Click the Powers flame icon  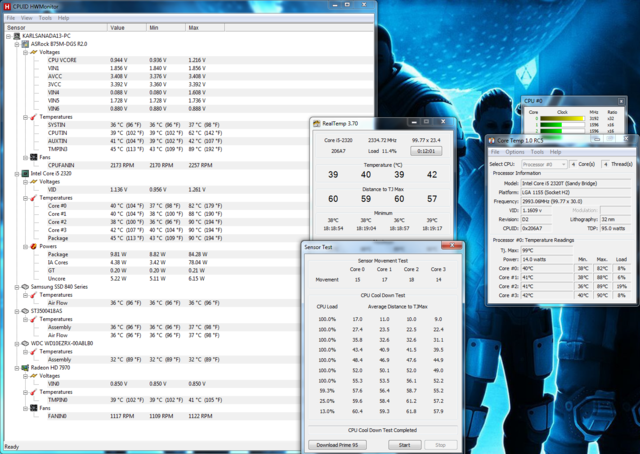point(34,246)
